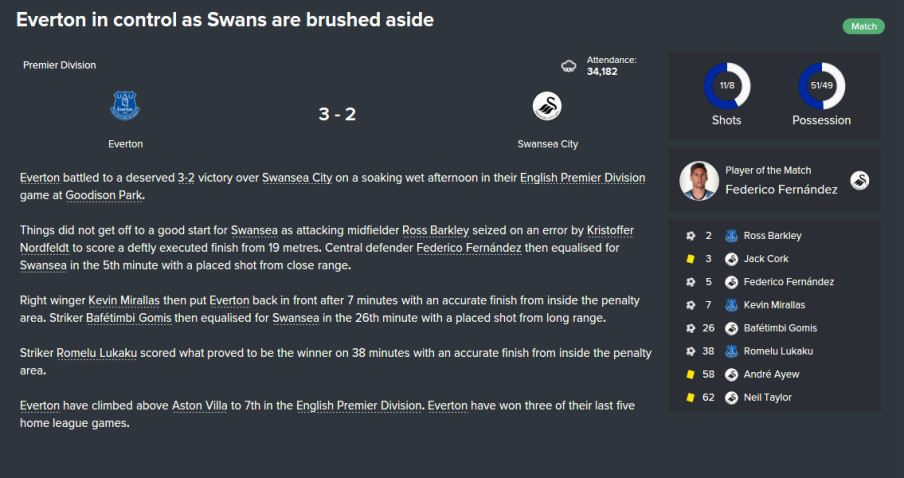
Task: Click the Possession donut chart
Action: [x=822, y=86]
